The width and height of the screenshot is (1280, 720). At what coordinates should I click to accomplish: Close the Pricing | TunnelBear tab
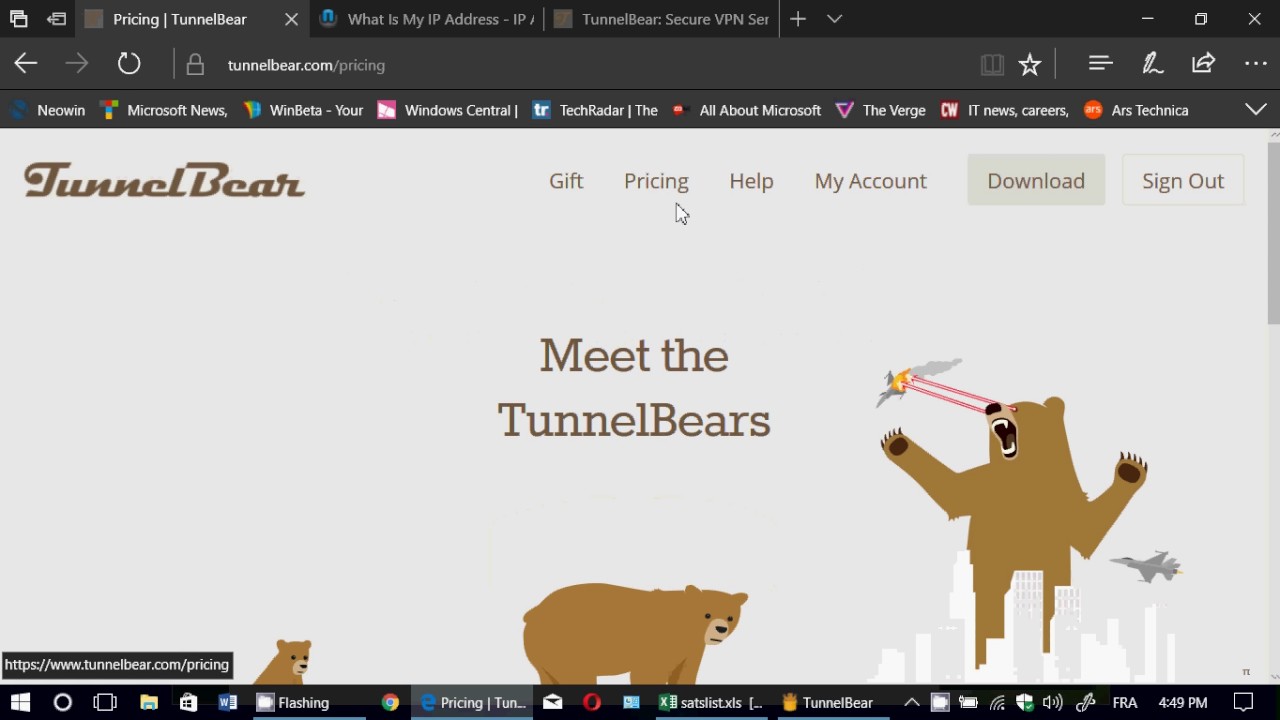(291, 19)
